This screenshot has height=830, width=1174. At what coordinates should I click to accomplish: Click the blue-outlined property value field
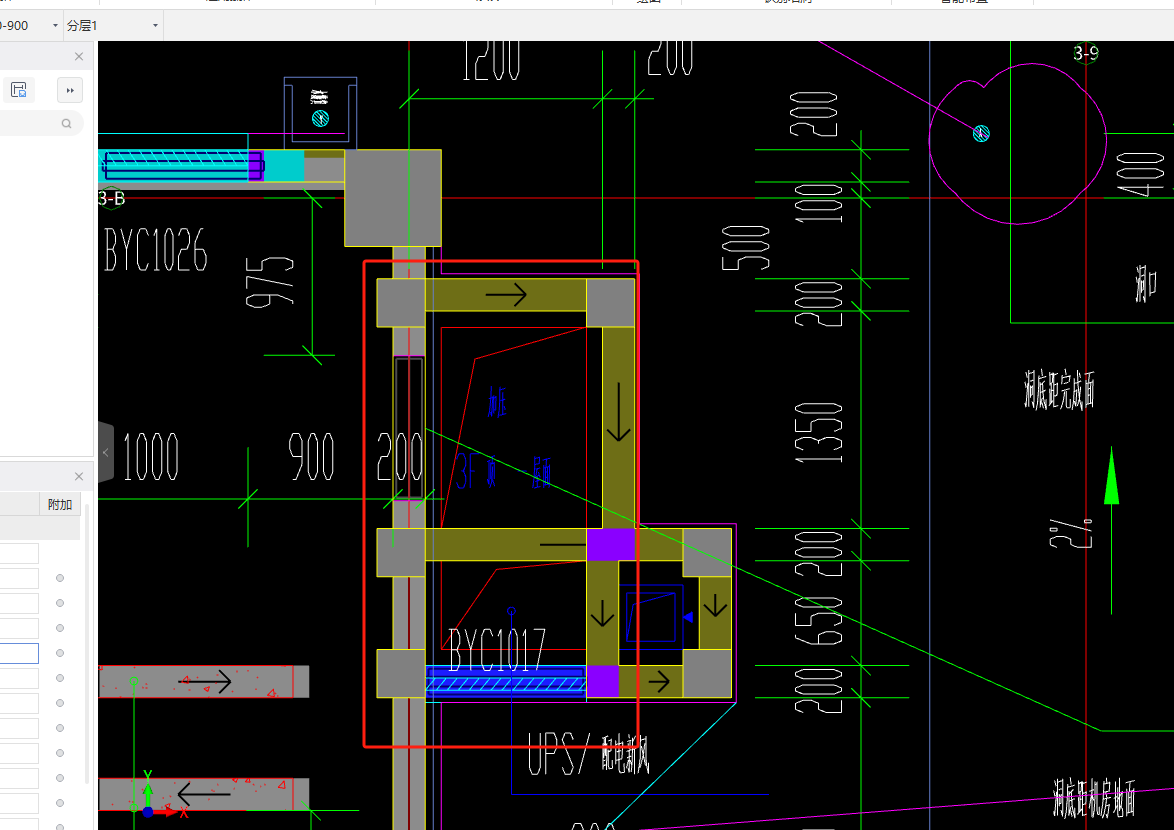coord(19,653)
